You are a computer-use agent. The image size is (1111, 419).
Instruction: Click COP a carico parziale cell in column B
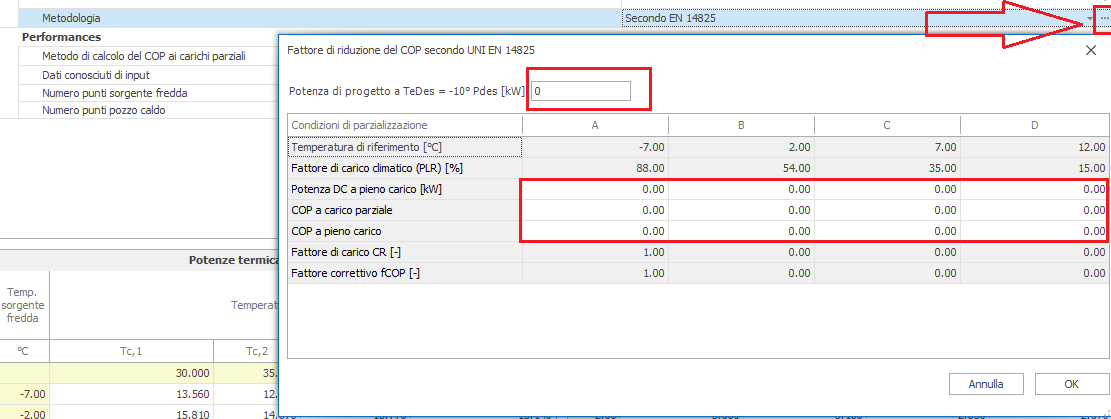pyautogui.click(x=741, y=210)
